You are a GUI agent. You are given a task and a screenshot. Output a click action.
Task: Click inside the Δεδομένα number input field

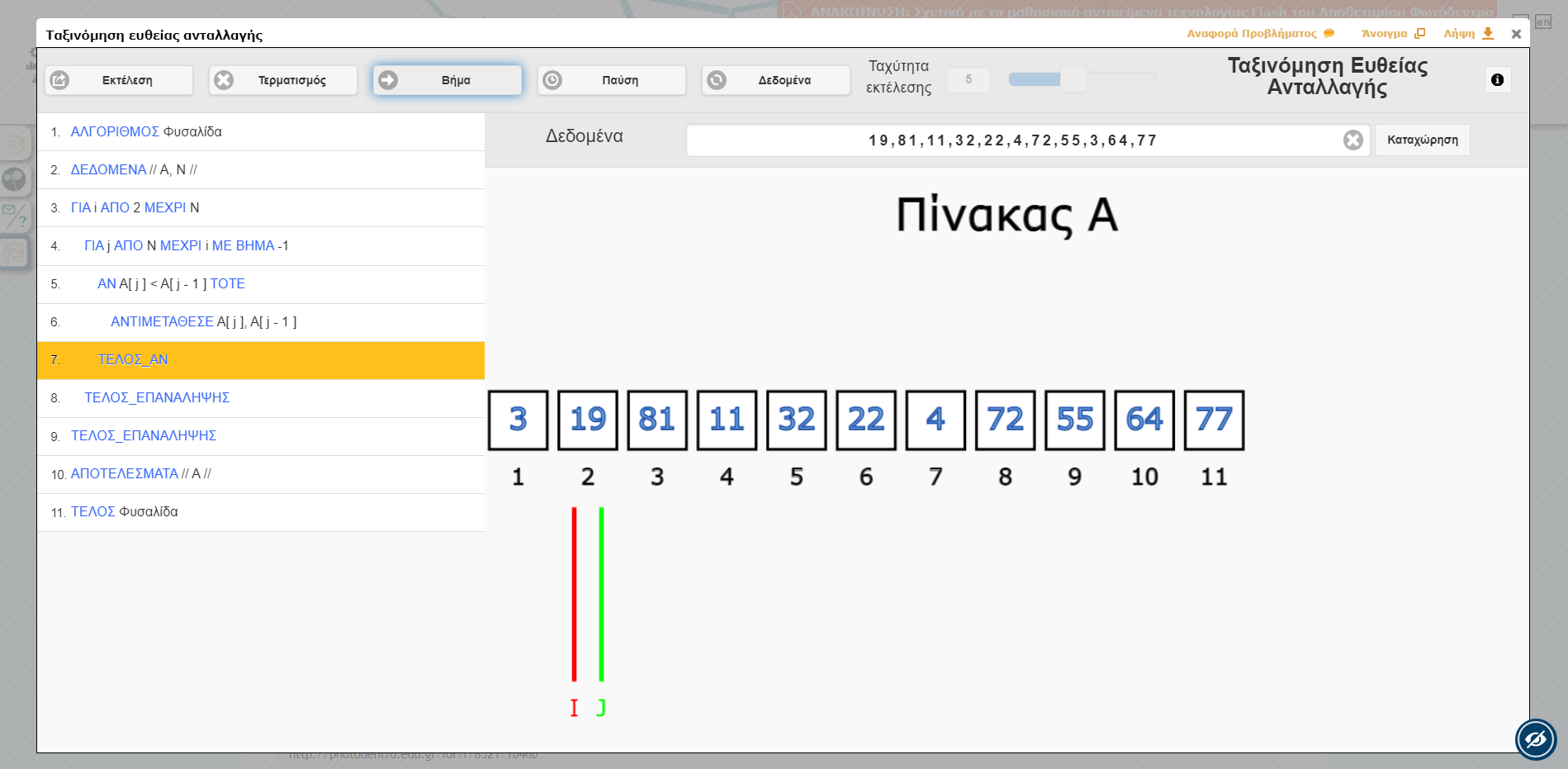pyautogui.click(x=1011, y=140)
